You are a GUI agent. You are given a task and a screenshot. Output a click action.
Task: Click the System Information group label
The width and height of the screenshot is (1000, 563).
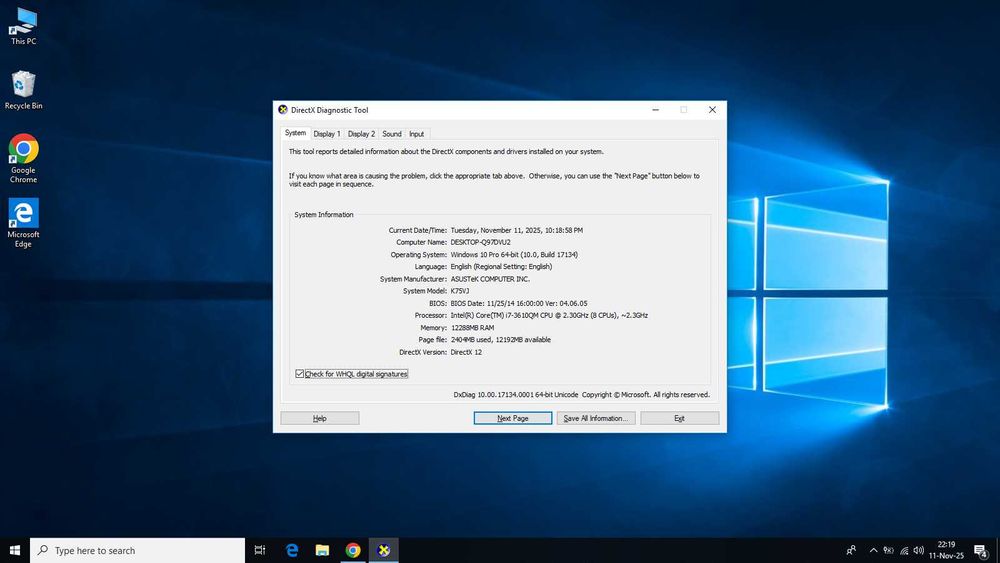click(x=323, y=215)
